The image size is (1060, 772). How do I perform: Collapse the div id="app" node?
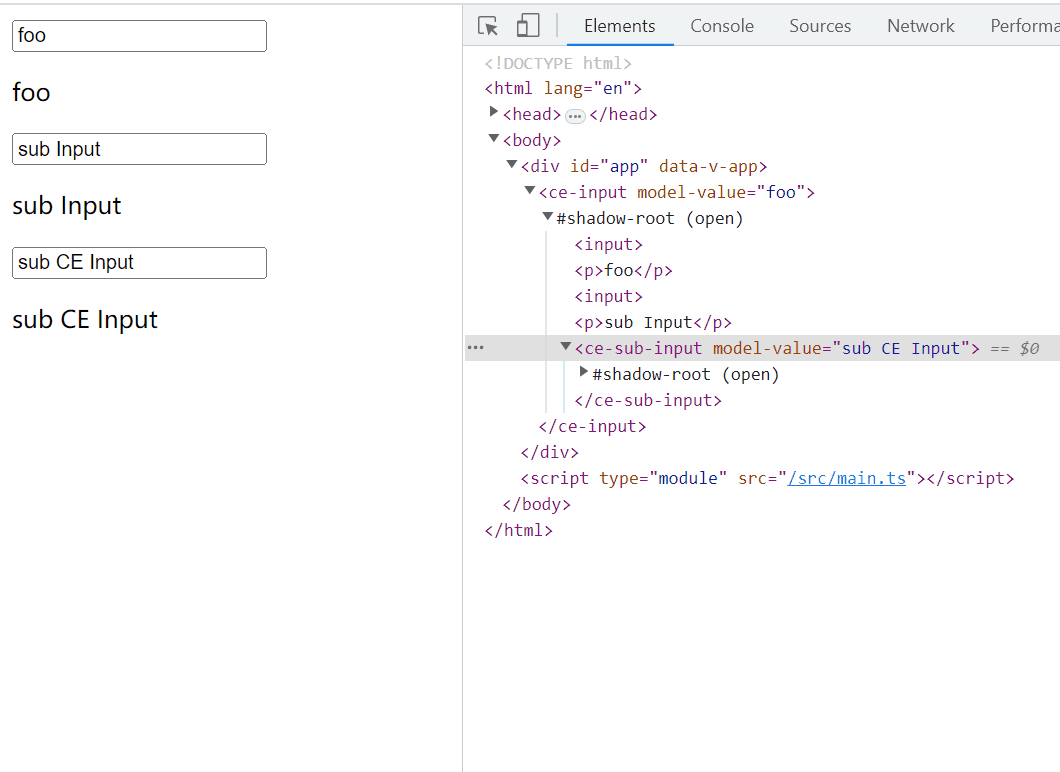[x=512, y=164]
